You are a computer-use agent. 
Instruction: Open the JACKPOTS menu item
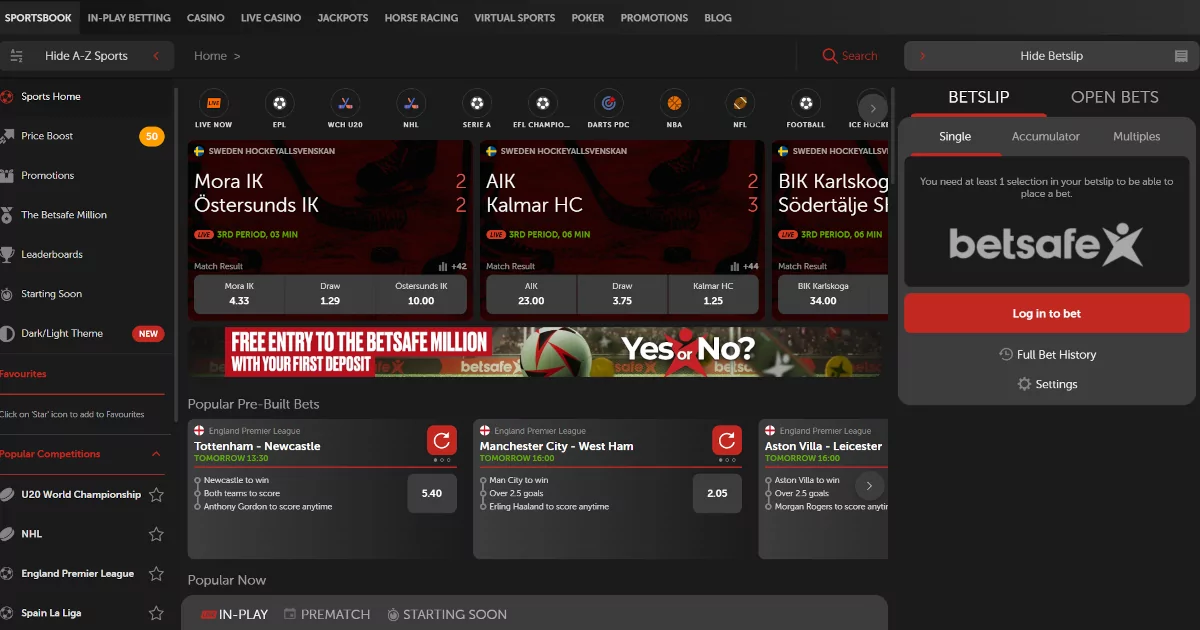click(x=343, y=18)
